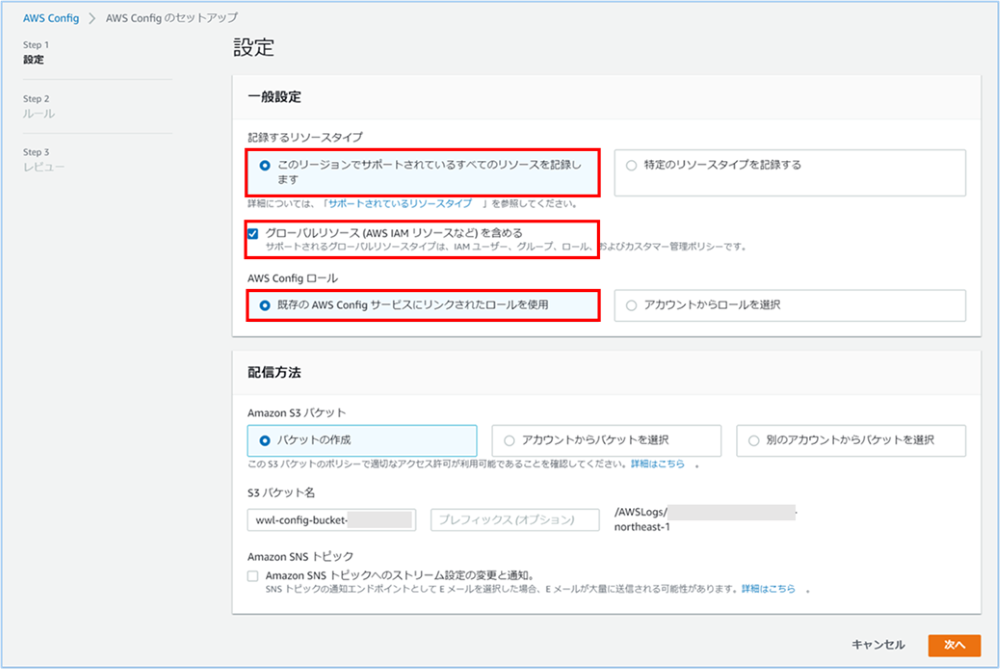Choose アカウントからバケットを選択 option

(x=606, y=441)
